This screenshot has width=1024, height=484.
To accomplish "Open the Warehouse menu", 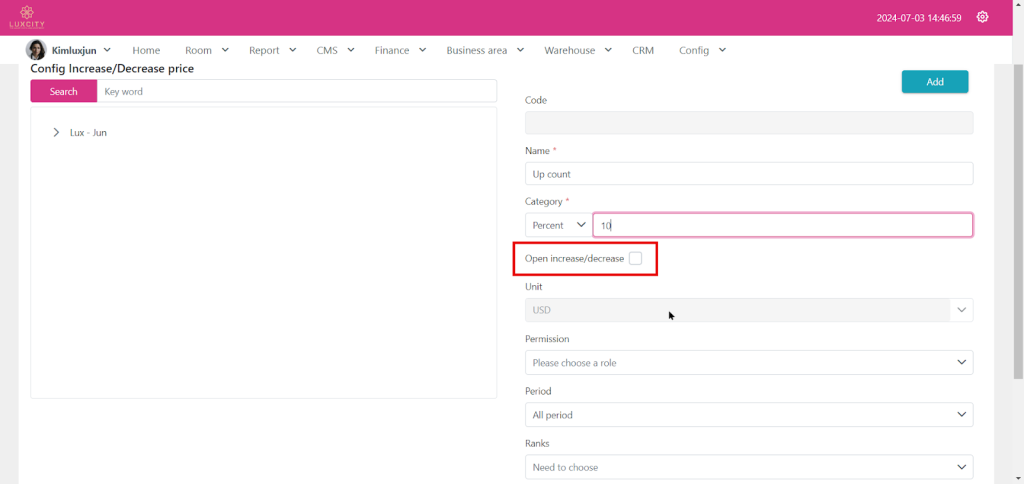I will pos(576,50).
